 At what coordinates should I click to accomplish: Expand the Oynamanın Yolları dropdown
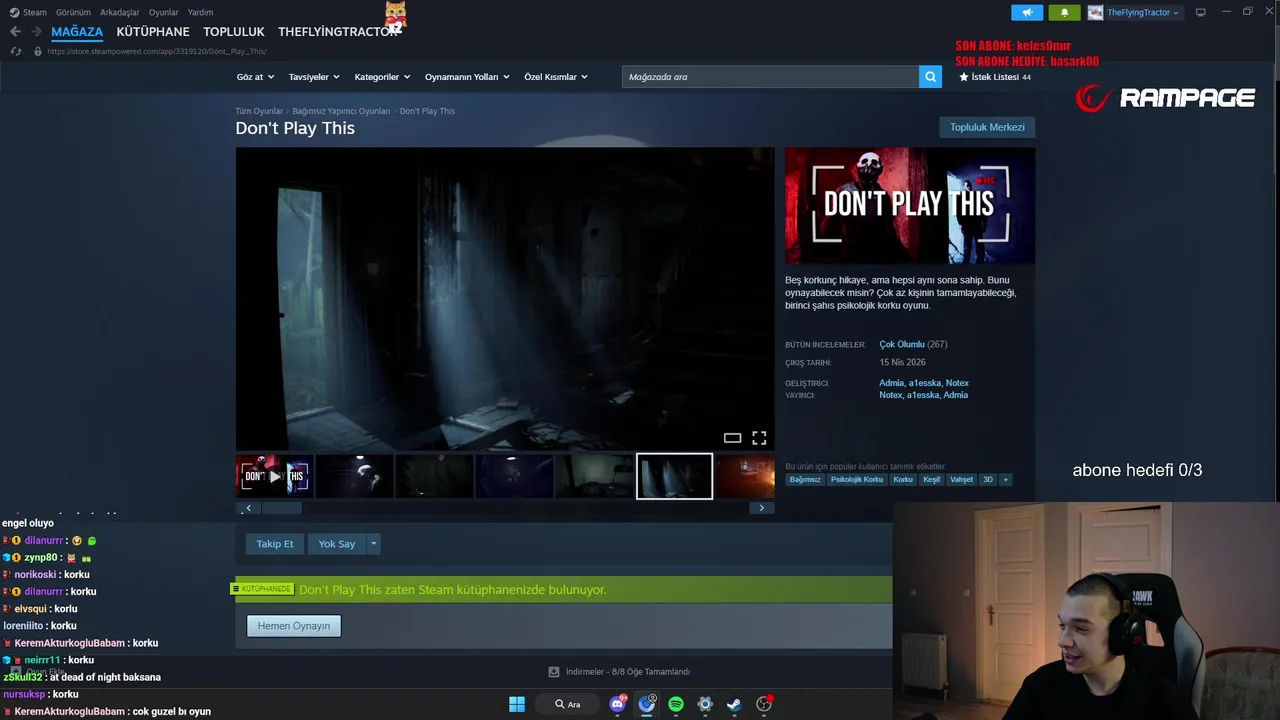[x=467, y=77]
